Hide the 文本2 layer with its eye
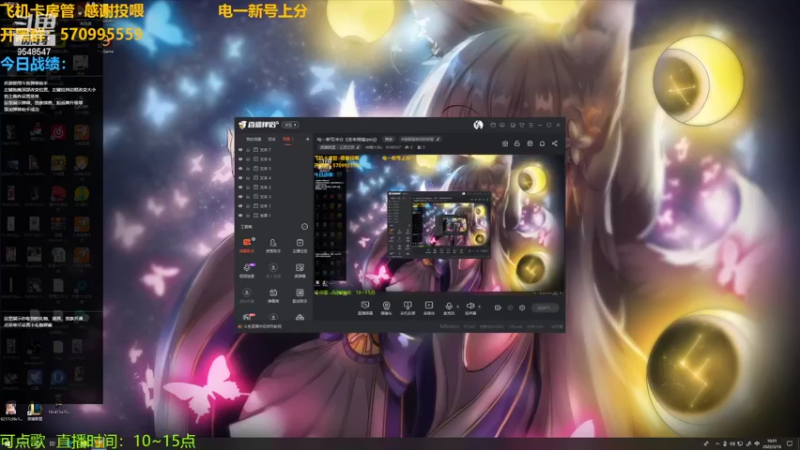800x450 pixels. [240, 187]
